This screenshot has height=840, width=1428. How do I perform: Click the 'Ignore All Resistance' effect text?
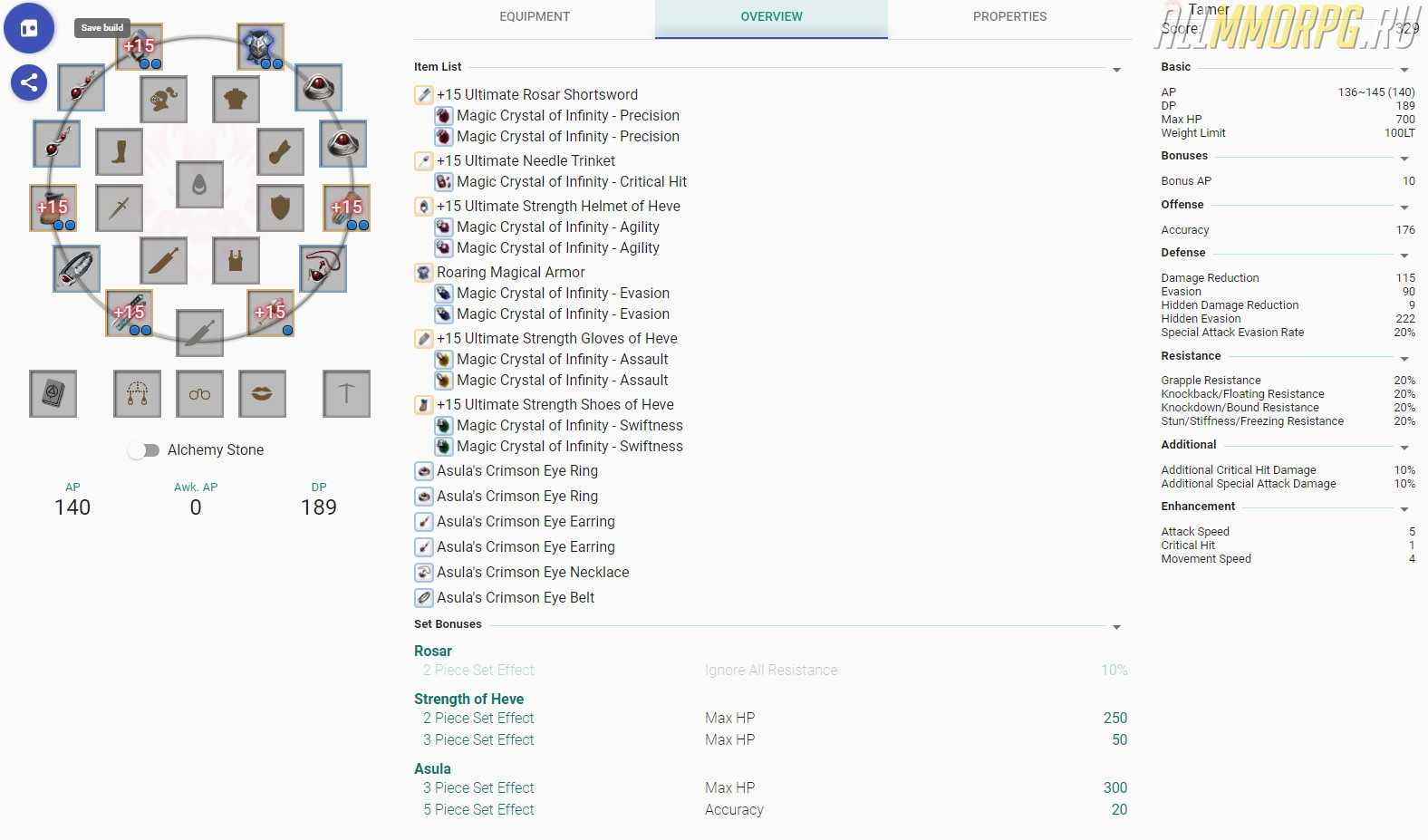tap(771, 670)
